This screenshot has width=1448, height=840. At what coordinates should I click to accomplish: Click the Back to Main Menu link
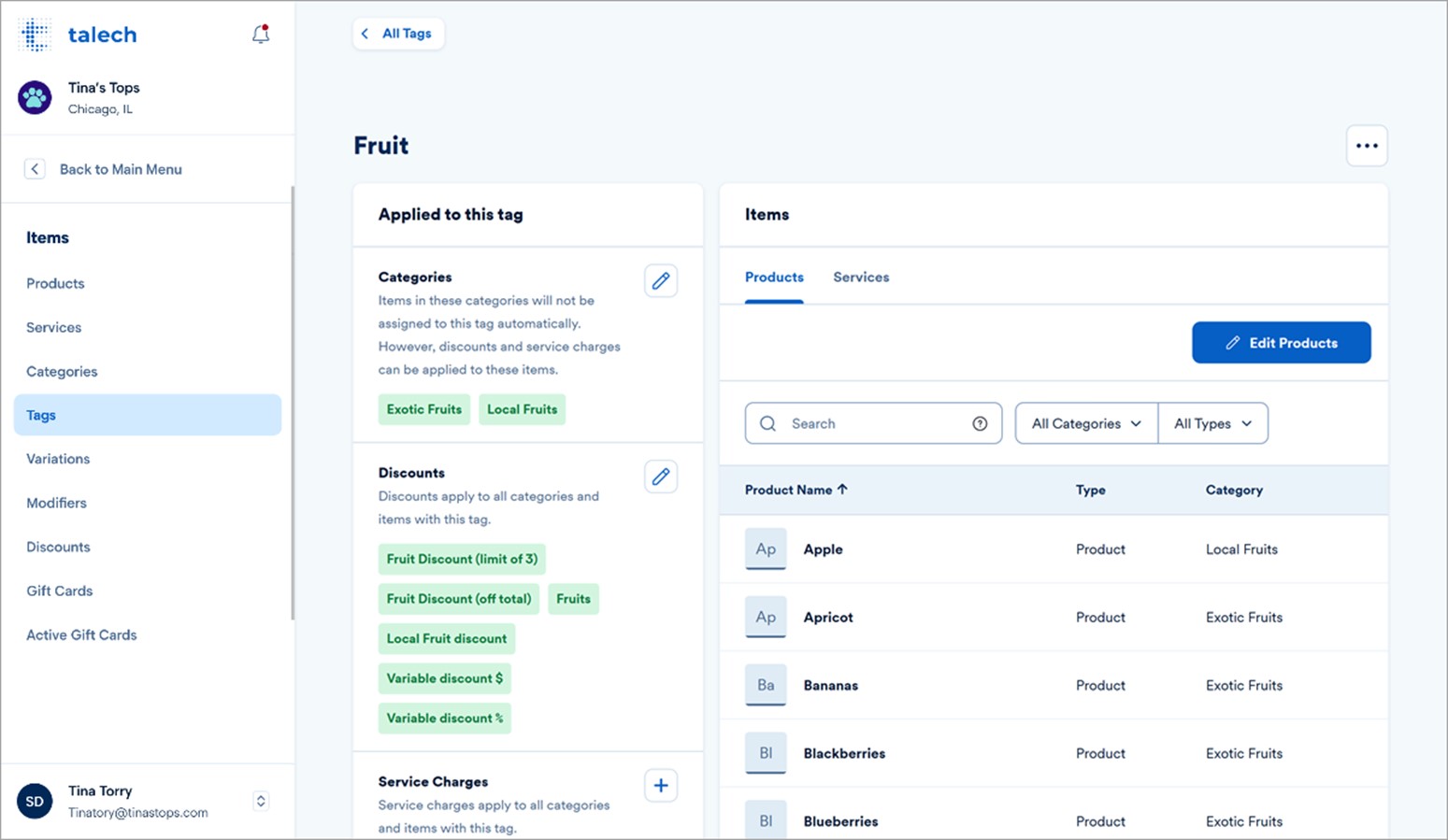click(121, 169)
